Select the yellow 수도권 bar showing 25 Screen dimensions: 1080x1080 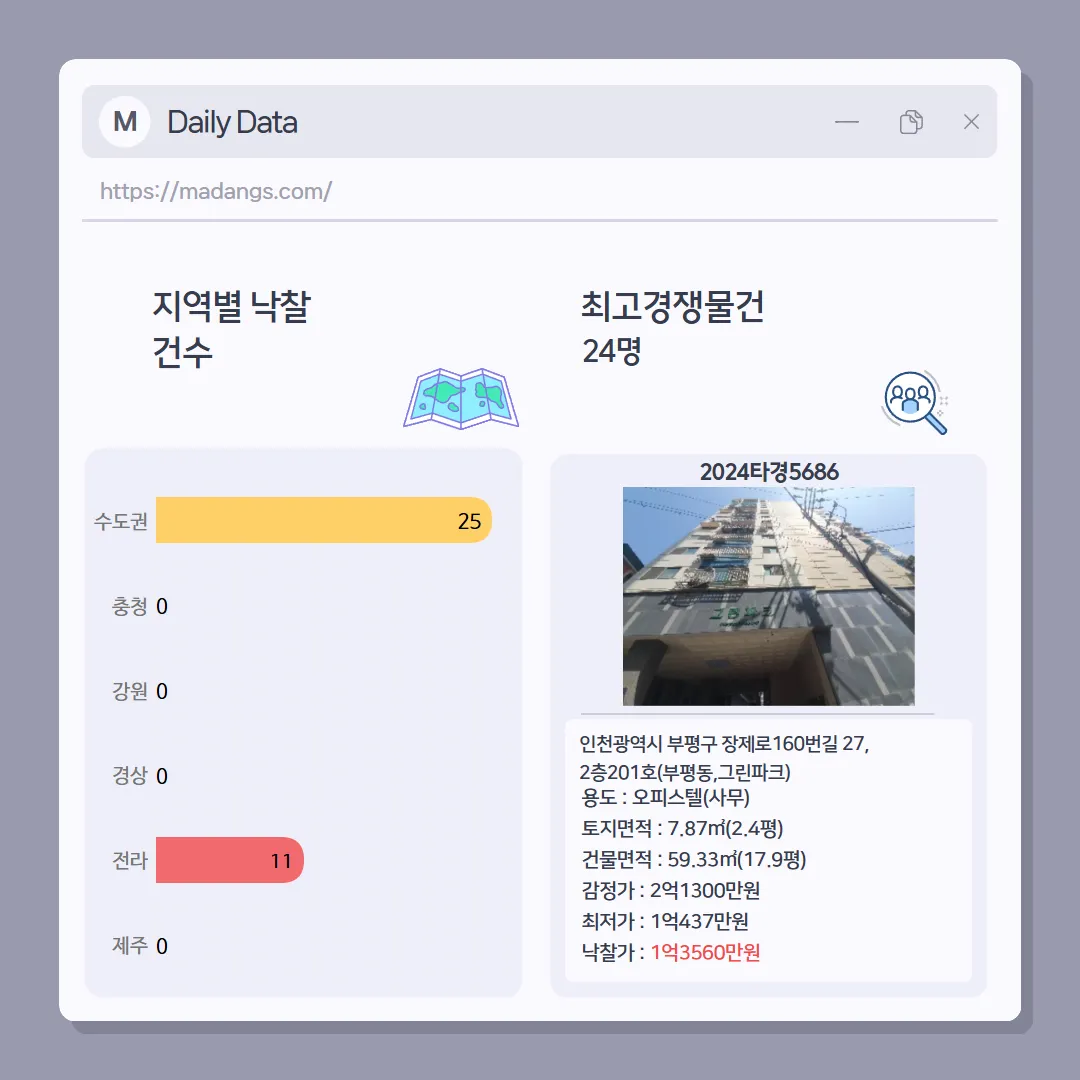(324, 520)
